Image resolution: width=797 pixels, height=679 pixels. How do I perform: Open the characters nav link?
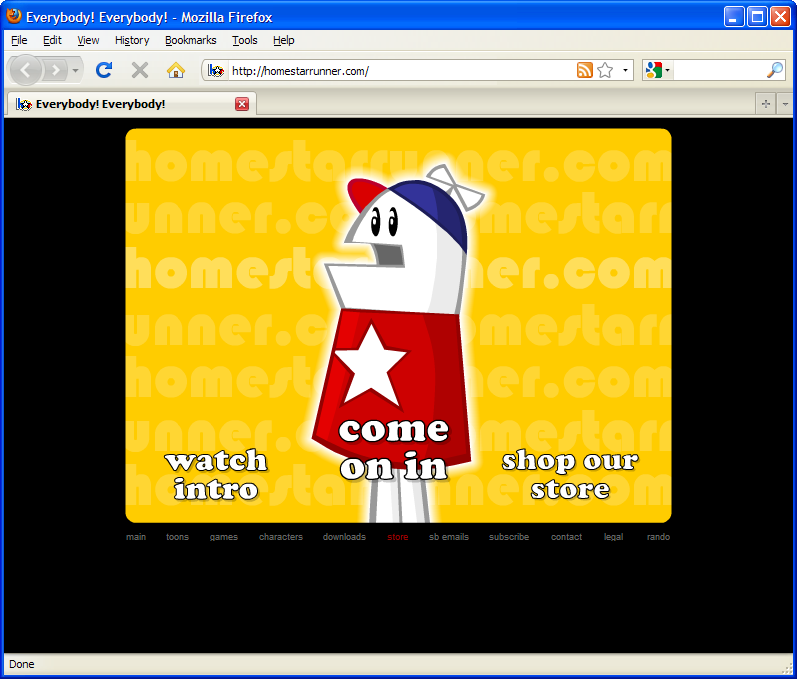pyautogui.click(x=281, y=537)
